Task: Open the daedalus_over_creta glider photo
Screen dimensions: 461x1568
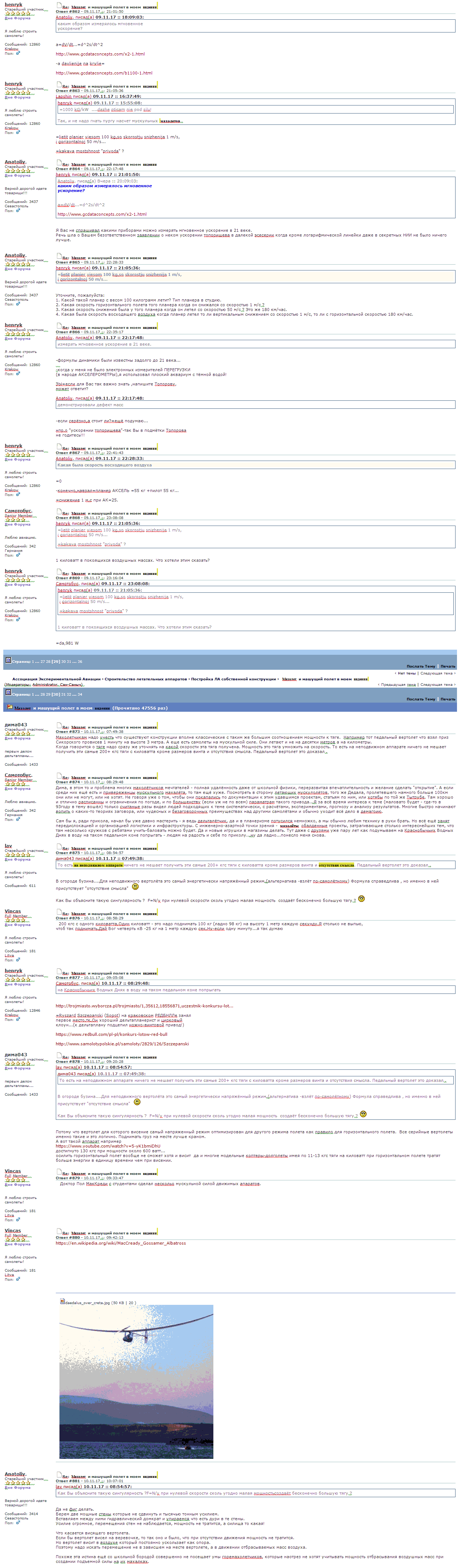Action: pos(136,1381)
